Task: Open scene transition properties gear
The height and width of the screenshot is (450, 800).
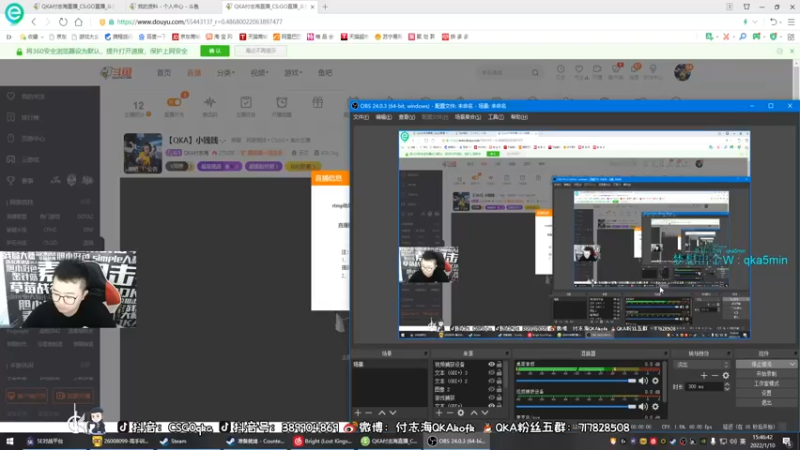Action: coord(726,376)
